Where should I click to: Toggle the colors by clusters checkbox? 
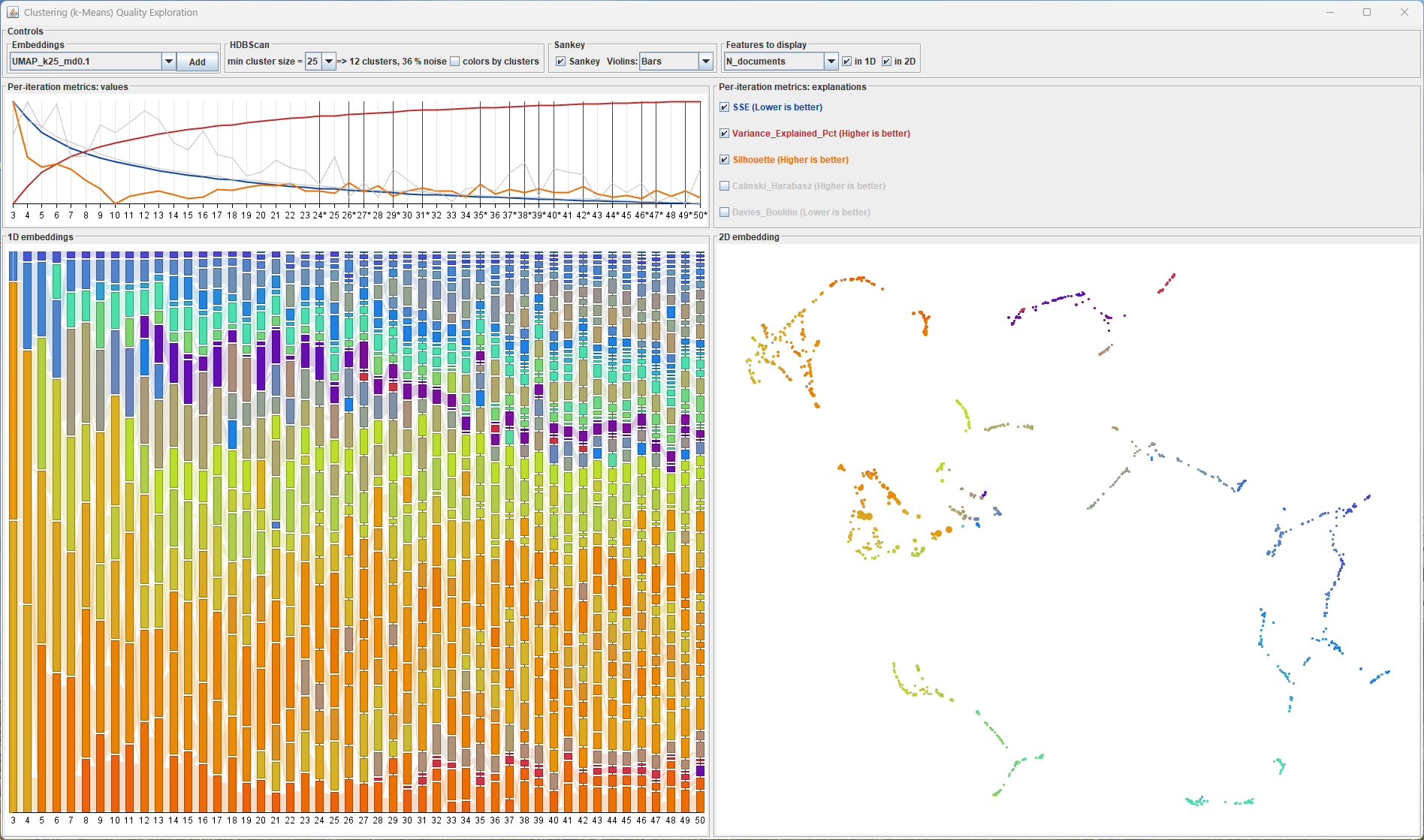pos(455,62)
